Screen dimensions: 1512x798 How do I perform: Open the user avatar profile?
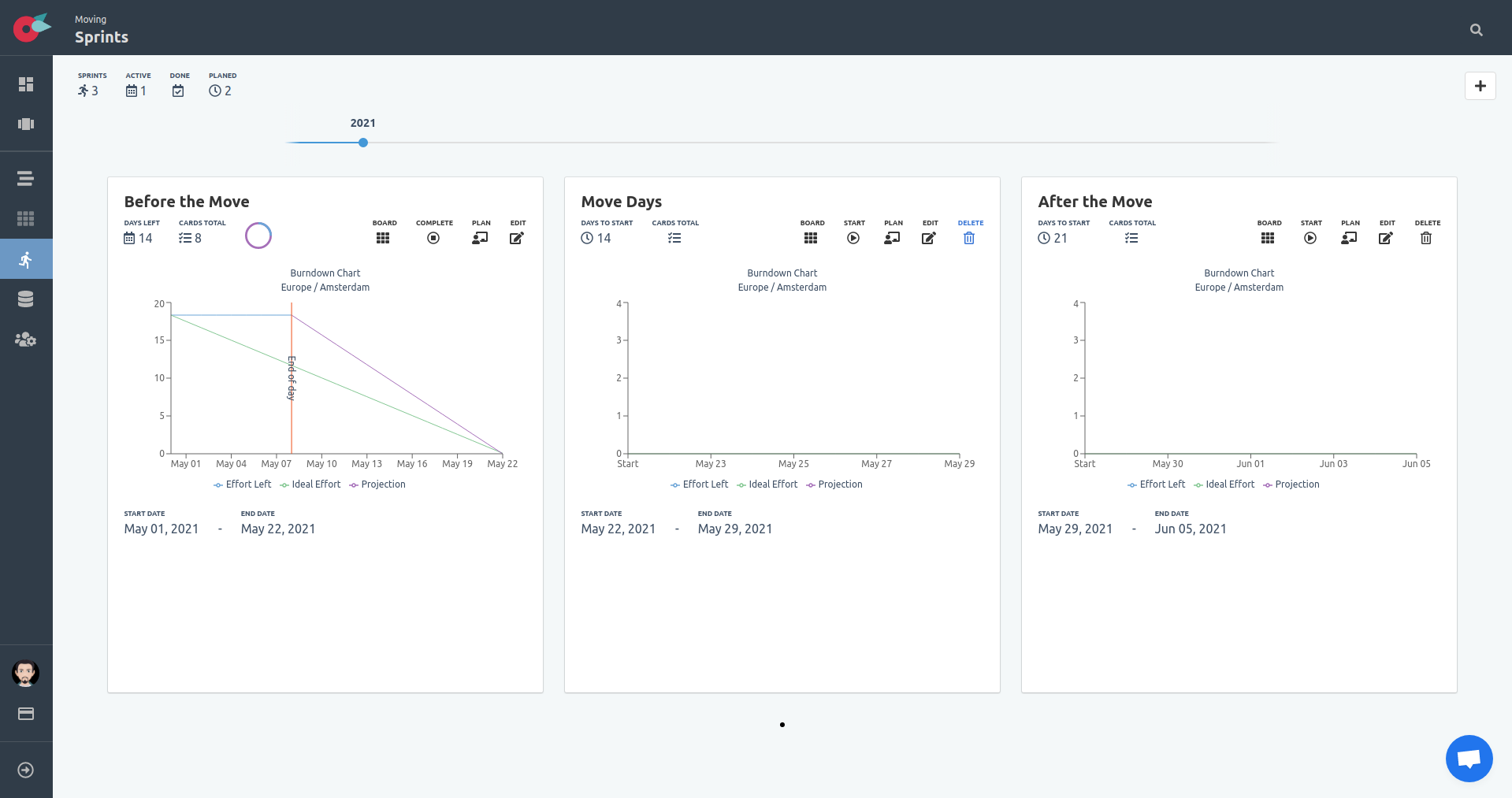tap(26, 674)
